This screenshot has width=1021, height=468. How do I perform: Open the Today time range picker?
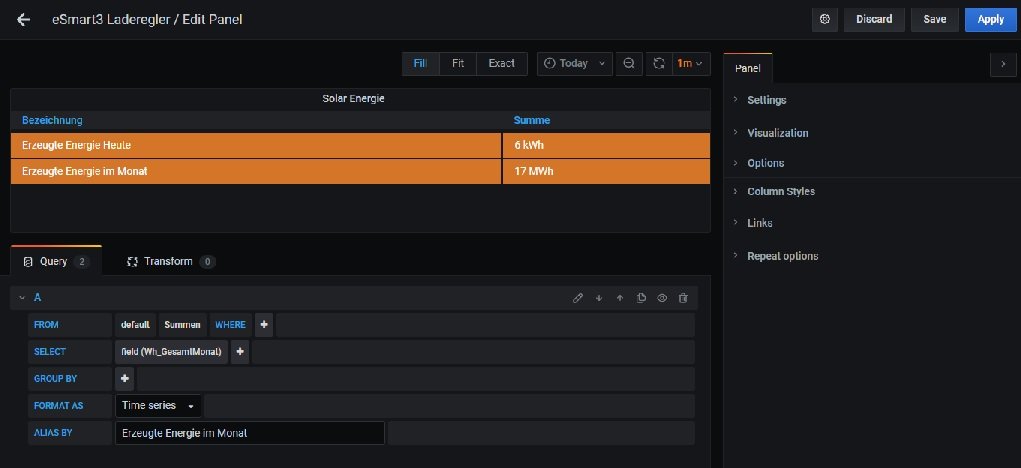click(x=575, y=63)
